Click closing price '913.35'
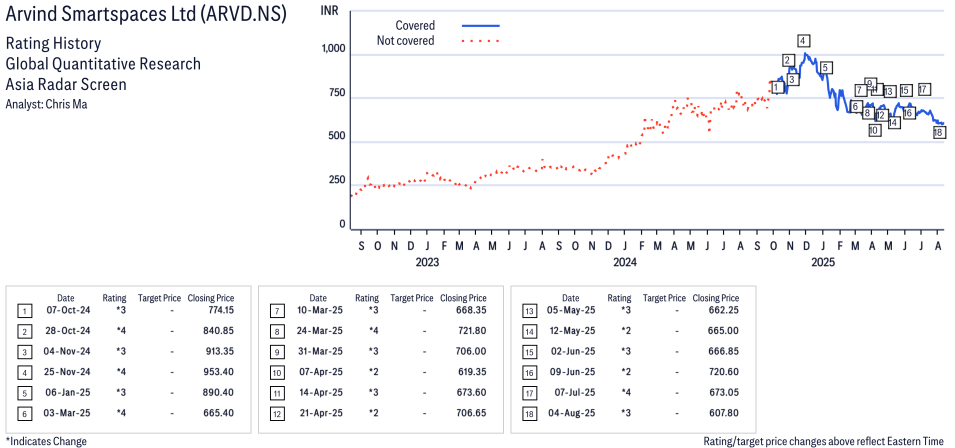 pyautogui.click(x=220, y=352)
